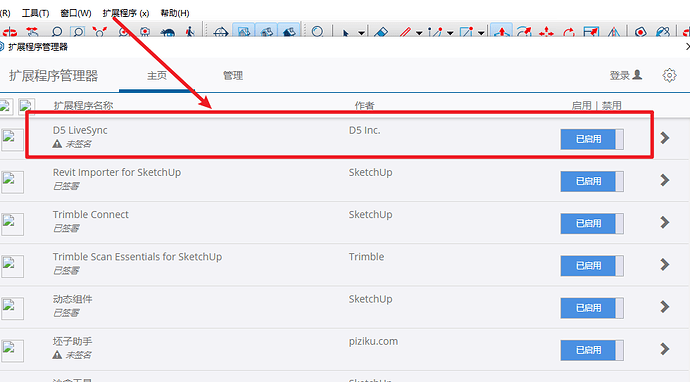The image size is (690, 382).
Task: Open the 坯子助手 row chevron
Action: 665,349
